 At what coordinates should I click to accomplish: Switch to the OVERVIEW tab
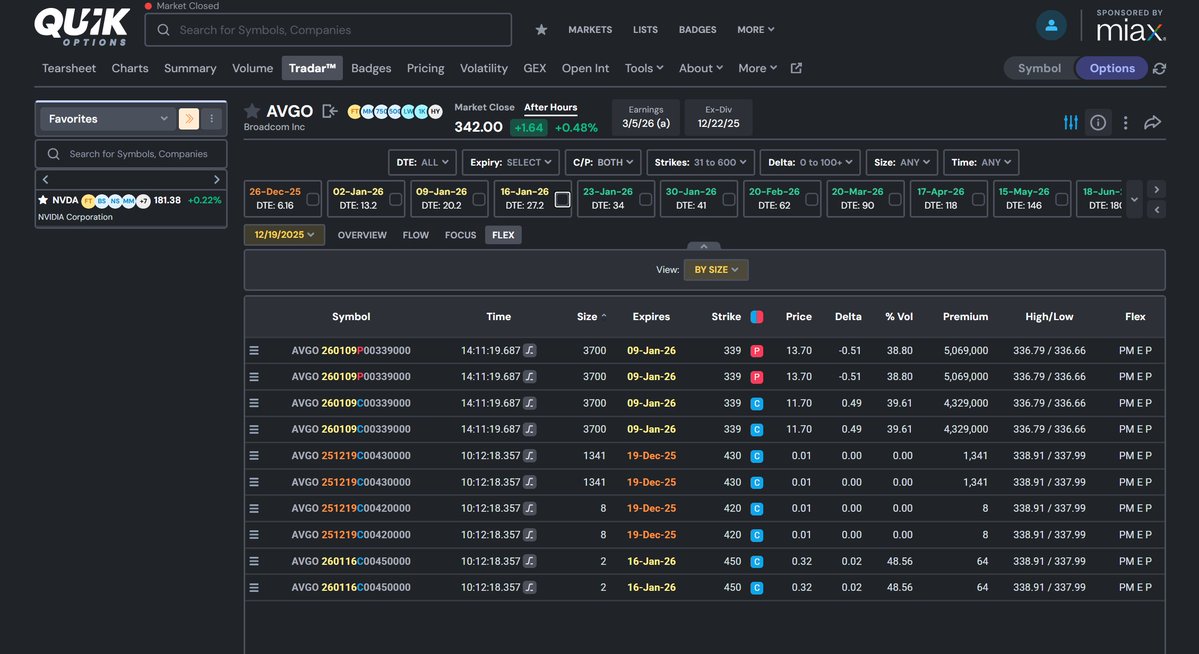[x=362, y=235]
